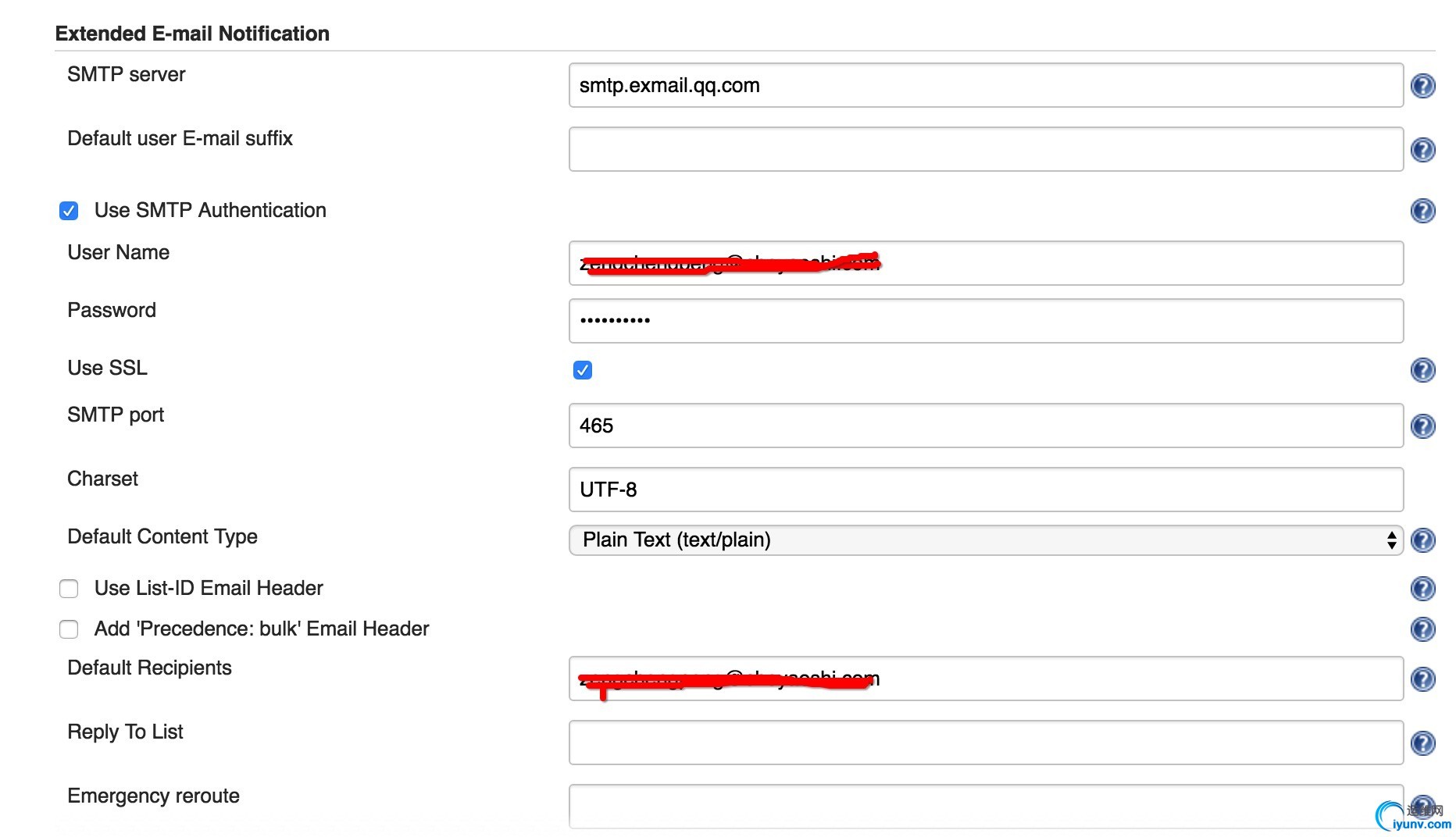
Task: Open help for Reply To List
Action: [x=1422, y=743]
